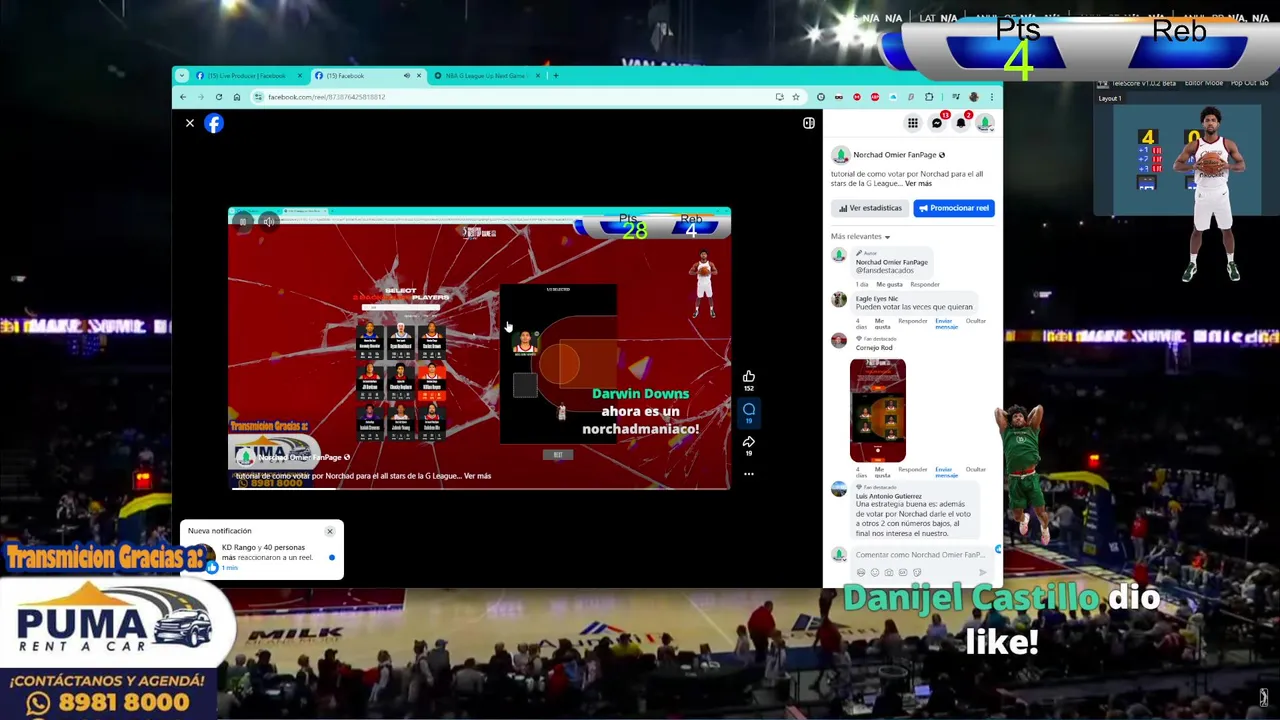Click 'Responder' under Eagle Eyes Nic comment

pyautogui.click(x=913, y=321)
